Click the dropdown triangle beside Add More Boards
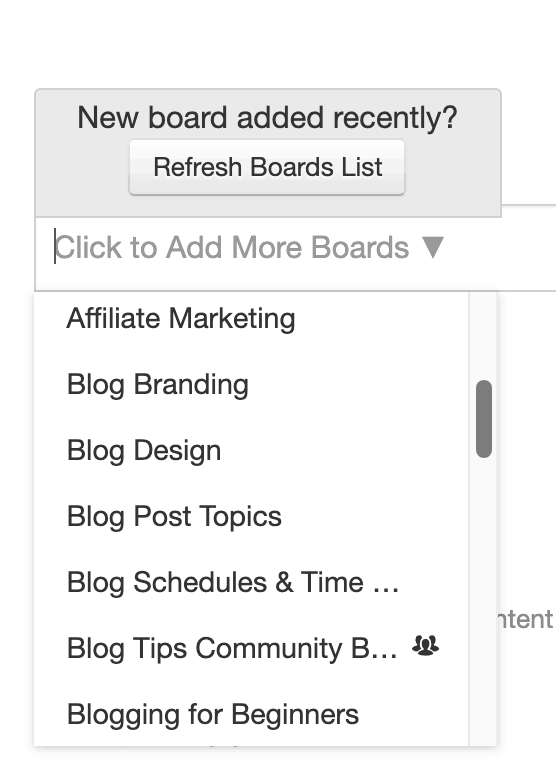 pyautogui.click(x=433, y=247)
